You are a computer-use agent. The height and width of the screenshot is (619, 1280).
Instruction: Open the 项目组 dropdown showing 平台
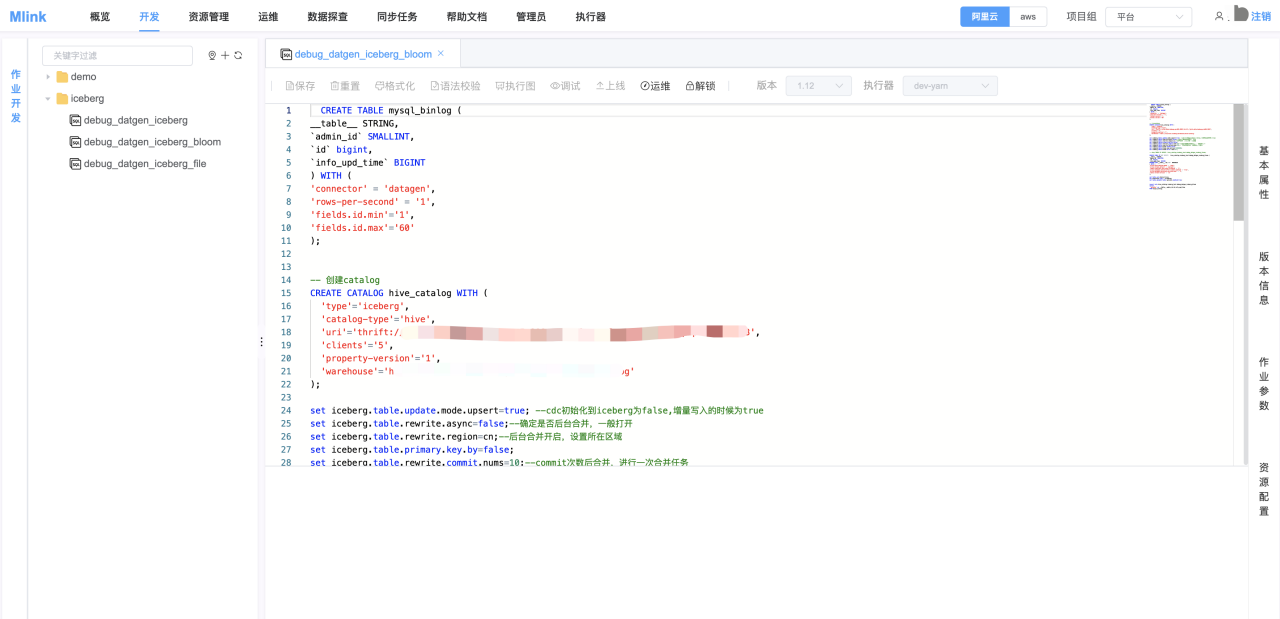point(1148,17)
